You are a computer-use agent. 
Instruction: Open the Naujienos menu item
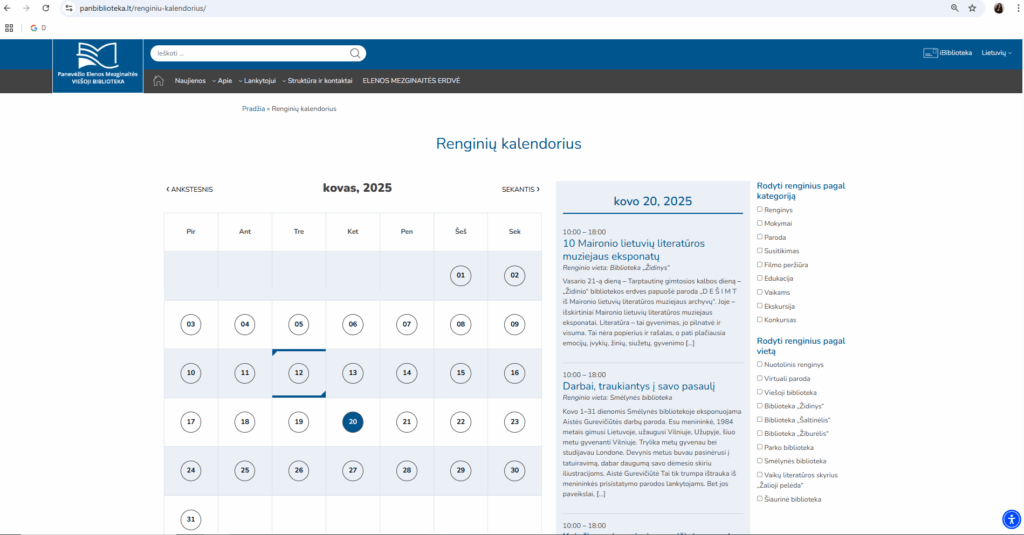[190, 81]
